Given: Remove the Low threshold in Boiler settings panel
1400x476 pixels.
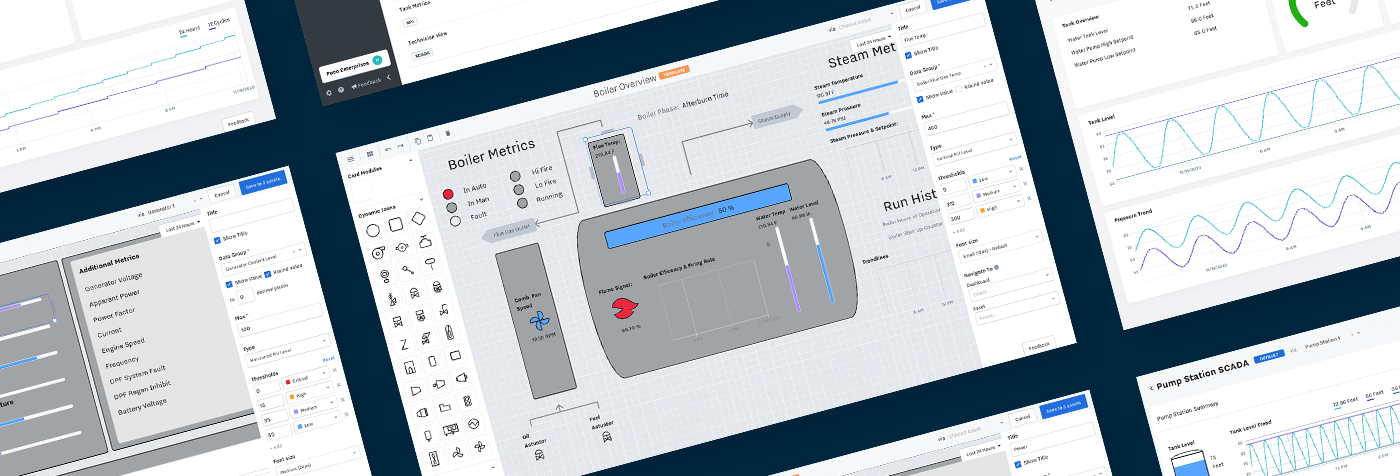Looking at the screenshot, I should 1021,168.
